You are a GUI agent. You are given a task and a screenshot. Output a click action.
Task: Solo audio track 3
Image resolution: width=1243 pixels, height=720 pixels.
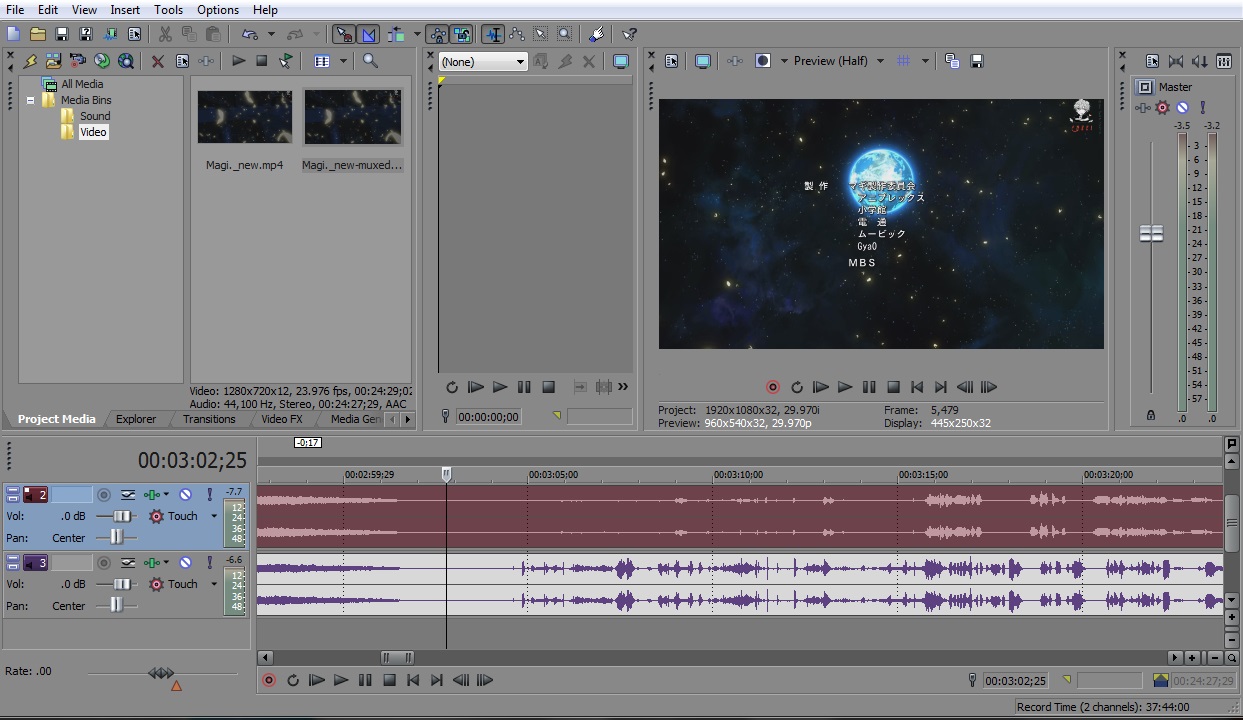[209, 563]
